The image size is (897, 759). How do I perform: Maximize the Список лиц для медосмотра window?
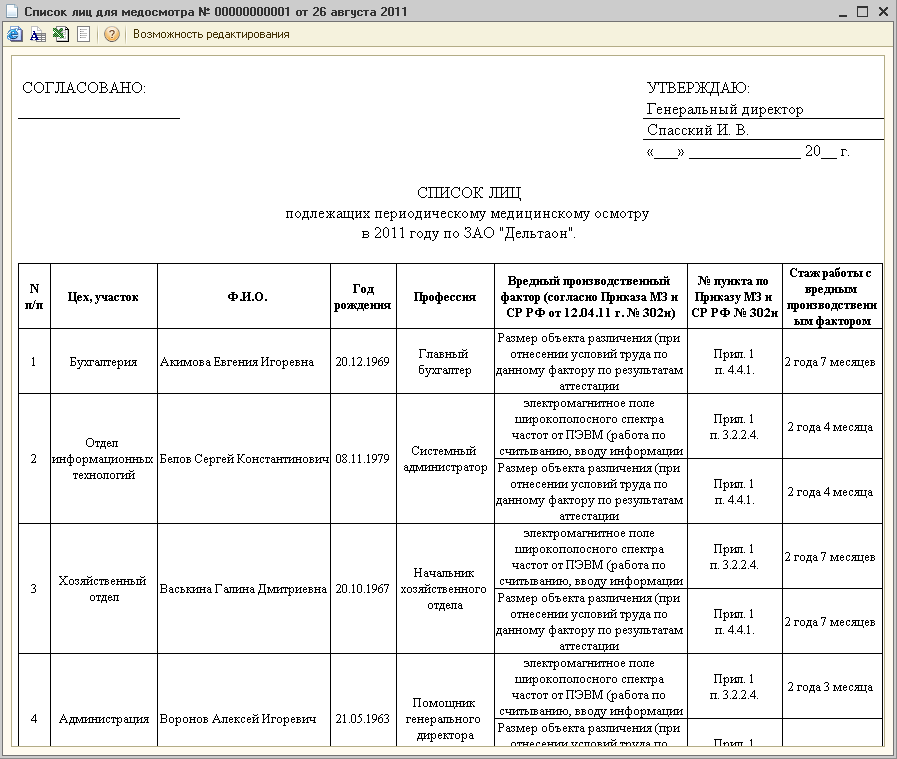pyautogui.click(x=862, y=11)
